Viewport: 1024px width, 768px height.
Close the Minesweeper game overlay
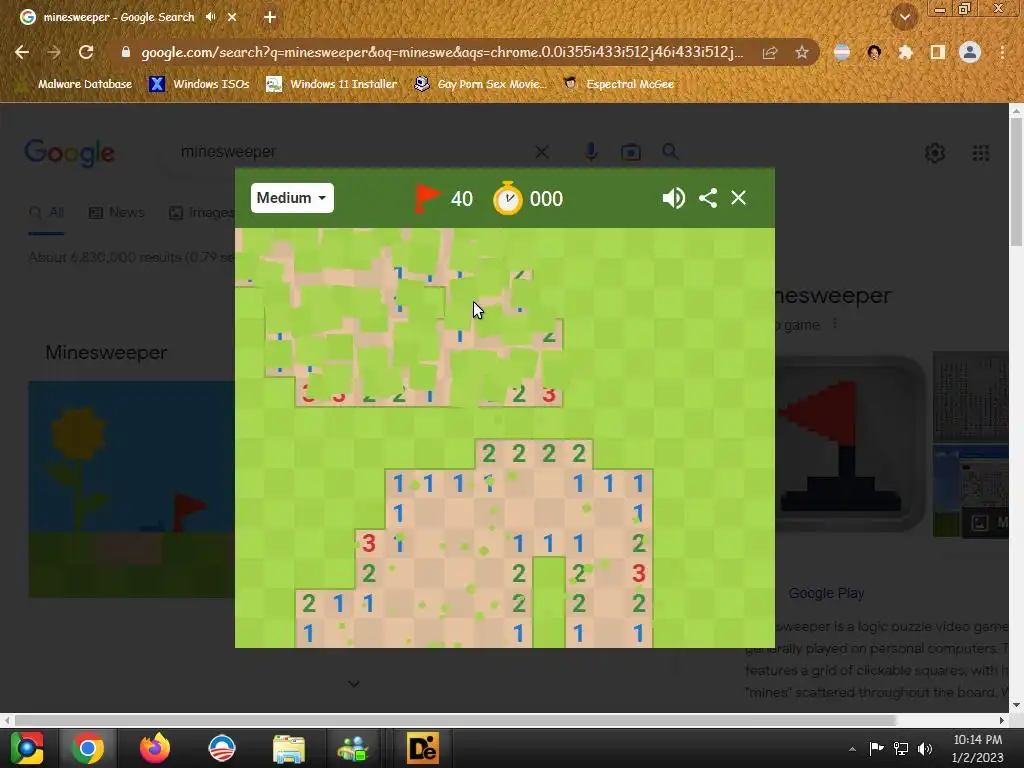(738, 198)
